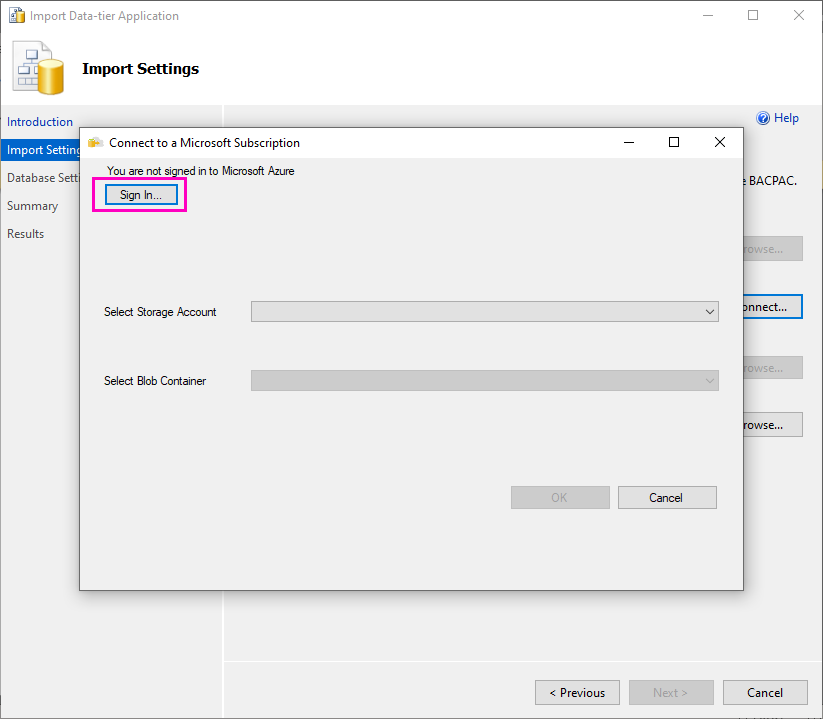Viewport: 823px width, 719px height.
Task: Click OK in the subscription dialog
Action: coord(560,497)
